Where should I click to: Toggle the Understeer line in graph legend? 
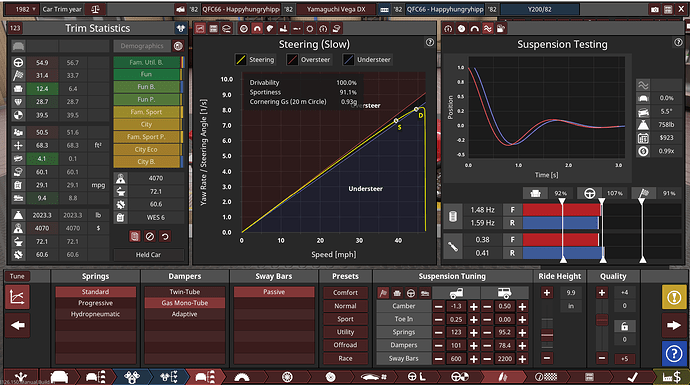tap(367, 59)
